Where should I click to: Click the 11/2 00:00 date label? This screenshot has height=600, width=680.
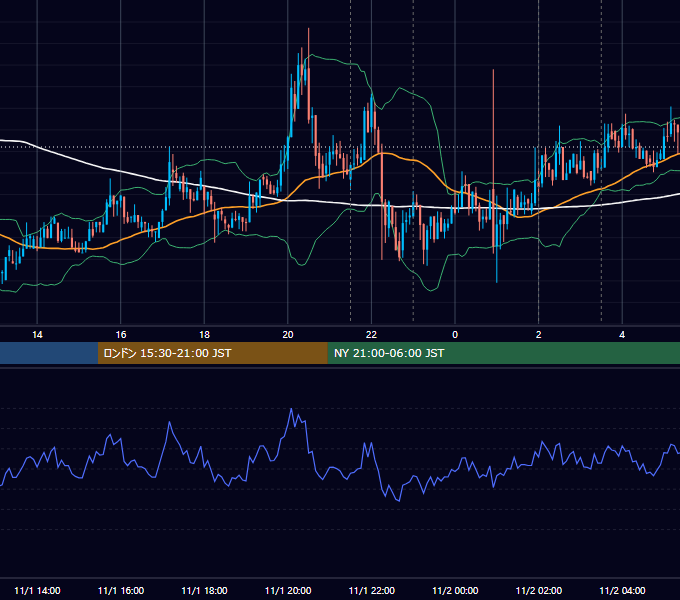pyautogui.click(x=455, y=590)
